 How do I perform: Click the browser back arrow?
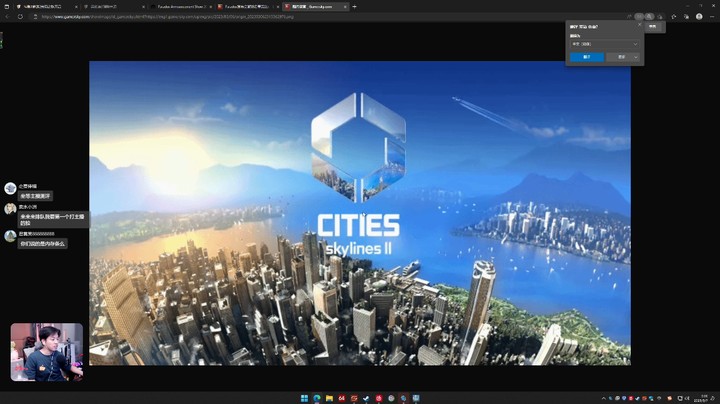(7, 17)
